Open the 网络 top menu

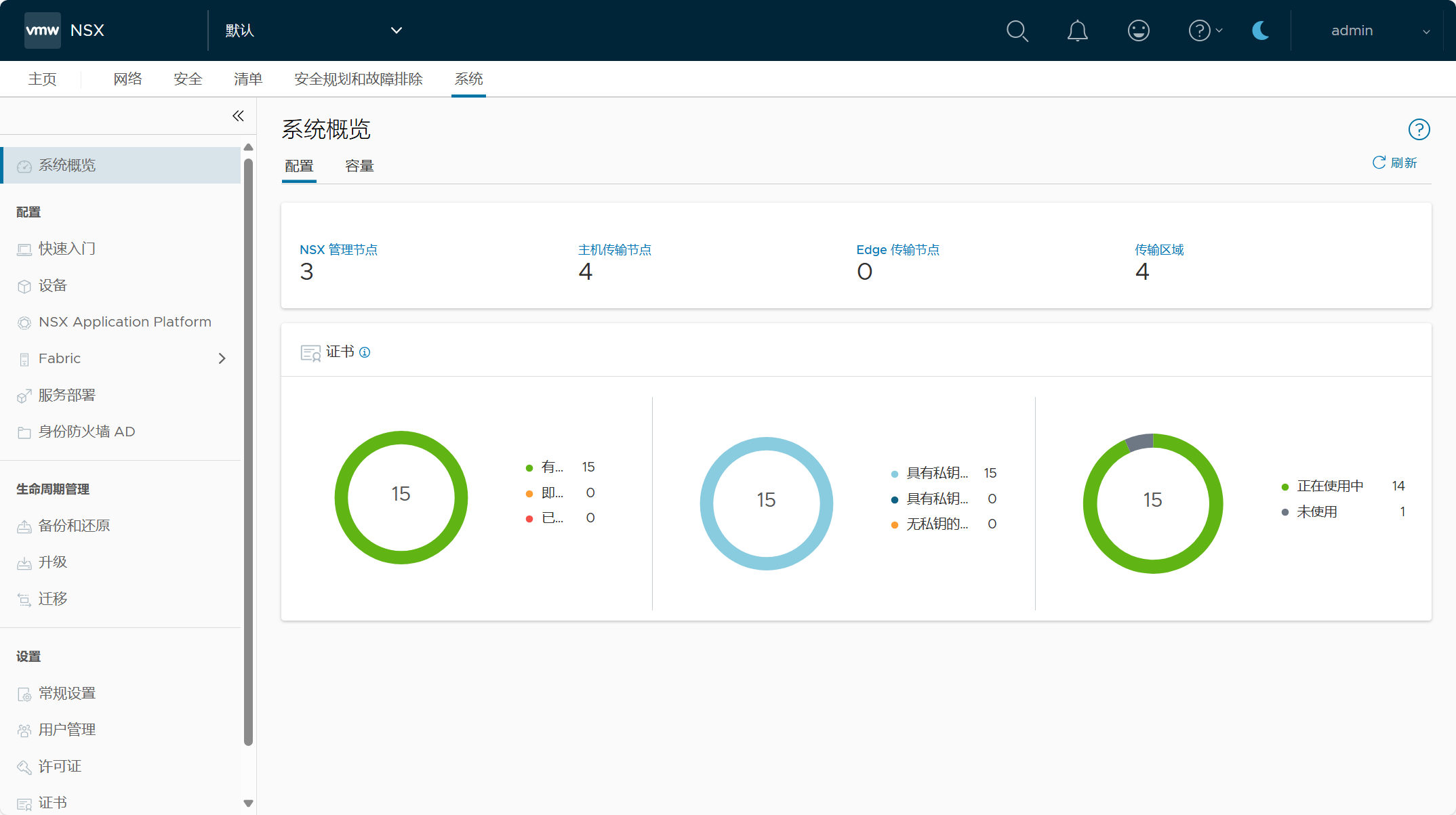tap(127, 79)
